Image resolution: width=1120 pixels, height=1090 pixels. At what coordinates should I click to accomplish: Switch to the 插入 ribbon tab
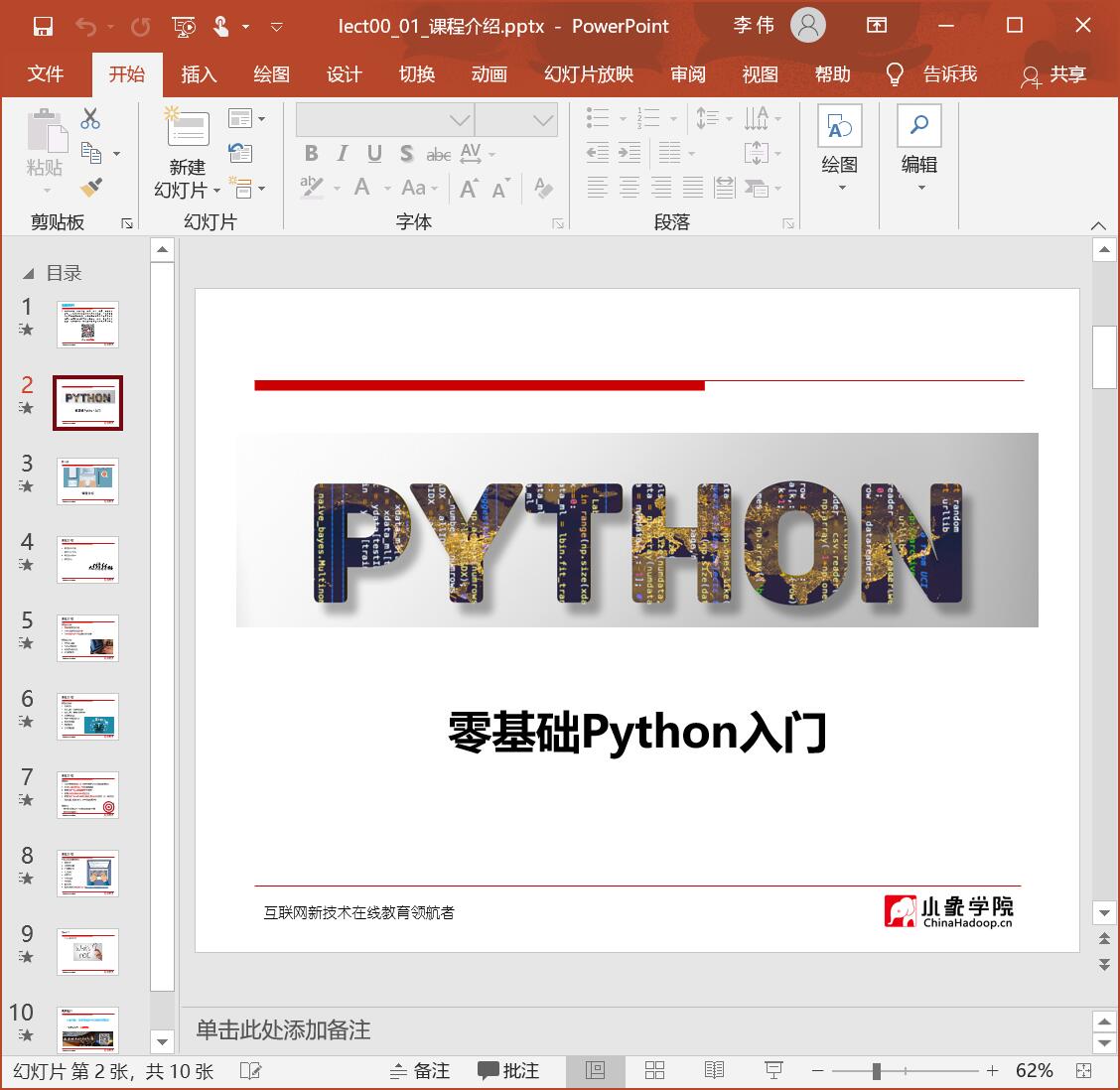point(199,73)
